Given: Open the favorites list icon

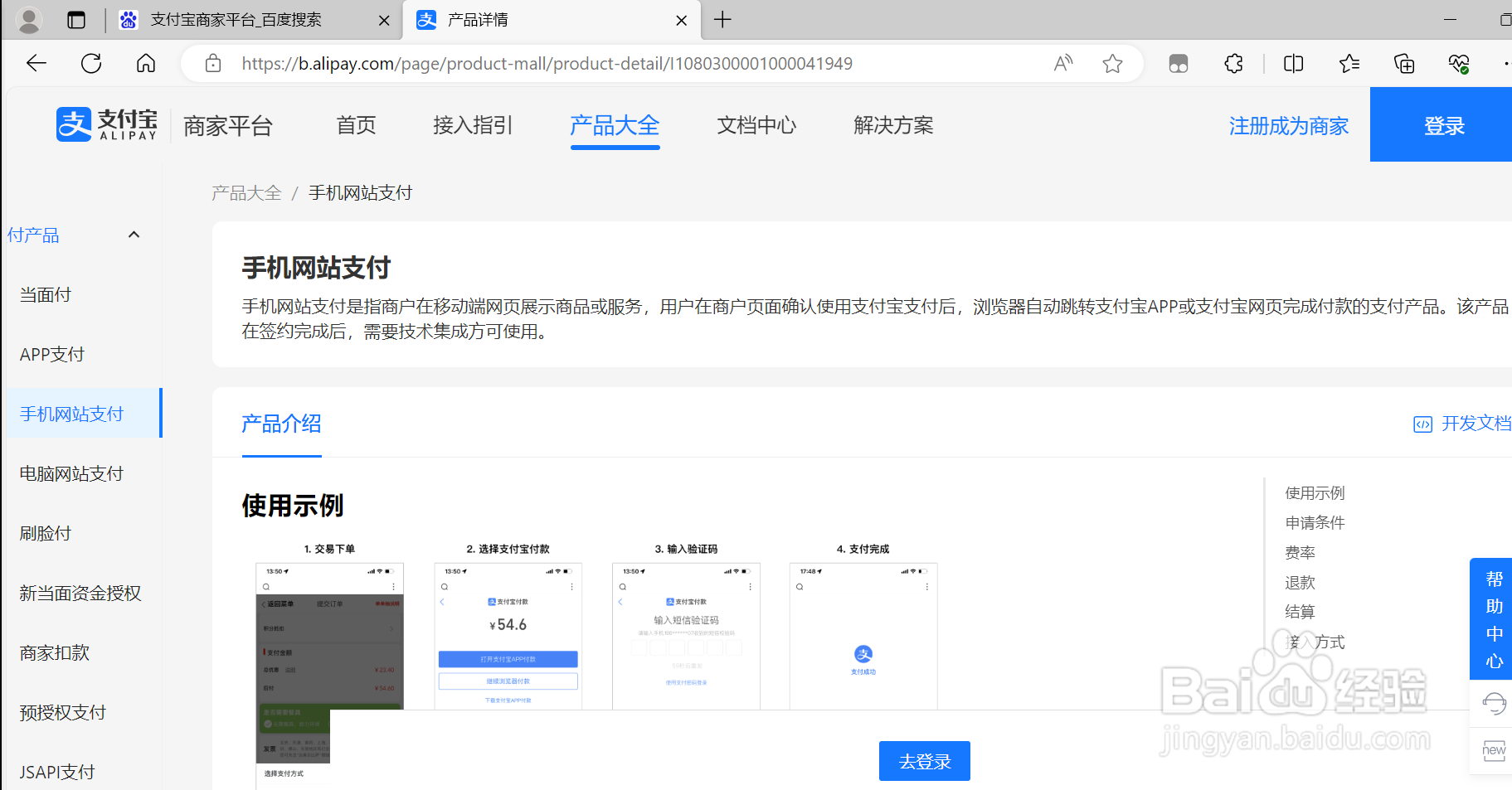Looking at the screenshot, I should pos(1349,63).
